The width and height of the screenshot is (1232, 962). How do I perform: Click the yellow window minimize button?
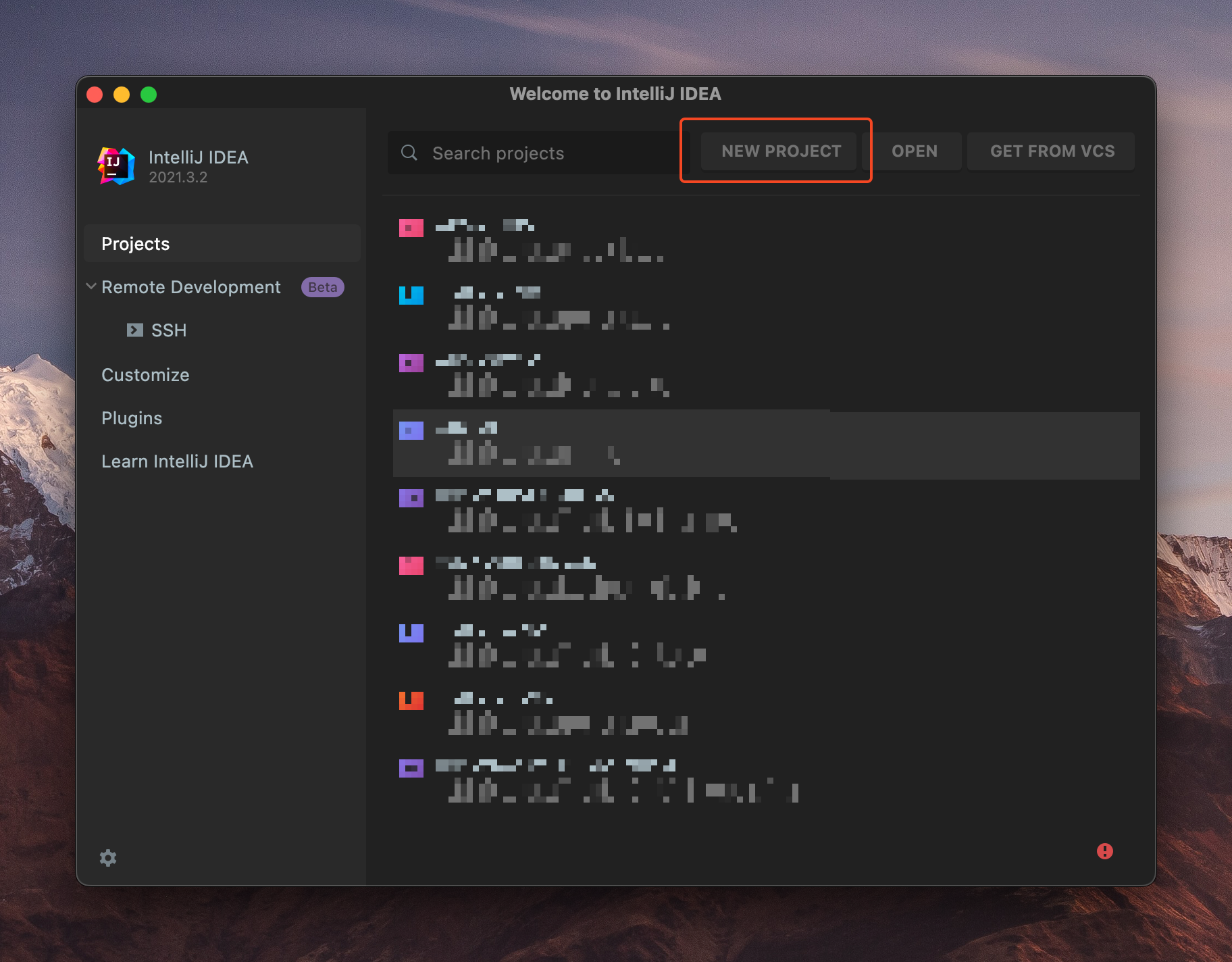122,95
